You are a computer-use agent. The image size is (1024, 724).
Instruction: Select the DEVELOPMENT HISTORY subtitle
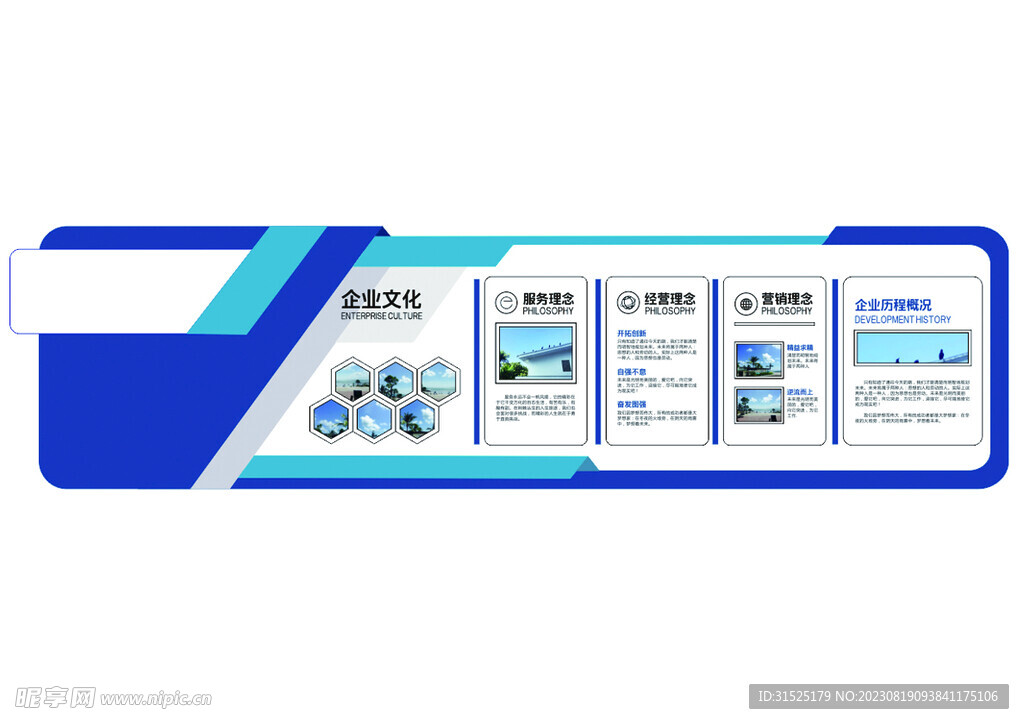pyautogui.click(x=903, y=320)
